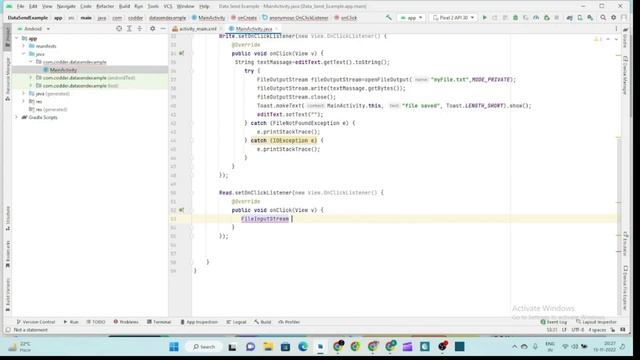Click the UTF-8 encoding status entry
640x360 pixels.
coord(578,330)
